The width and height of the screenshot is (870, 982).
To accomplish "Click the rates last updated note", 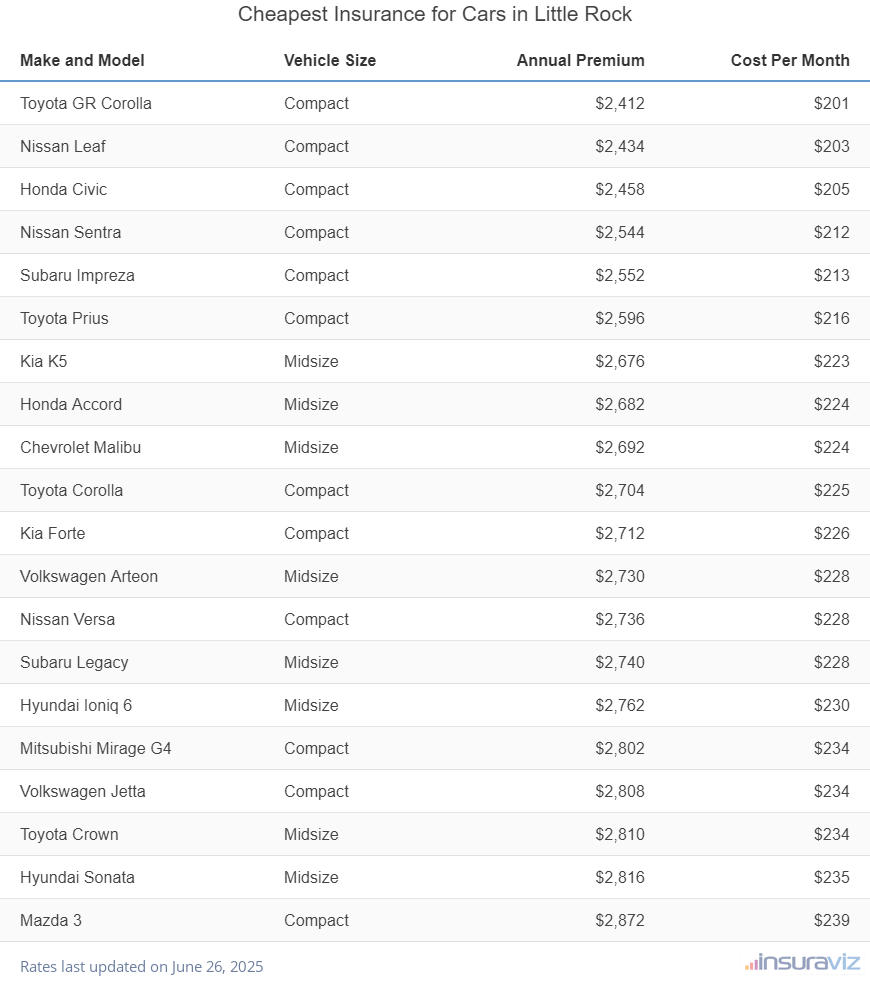I will click(x=141, y=967).
